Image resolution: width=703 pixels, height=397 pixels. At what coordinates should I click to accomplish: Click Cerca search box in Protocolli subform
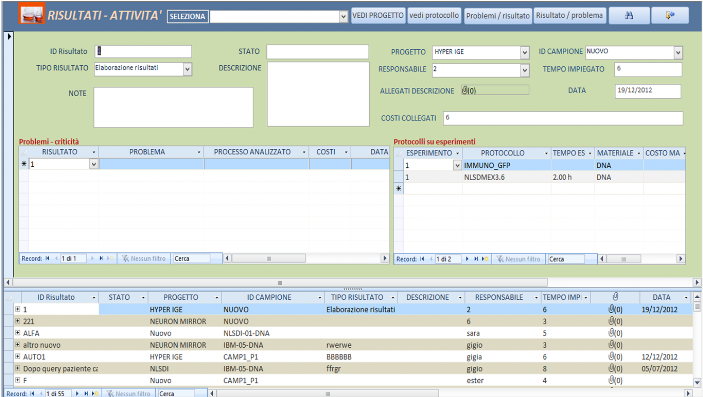(566, 259)
